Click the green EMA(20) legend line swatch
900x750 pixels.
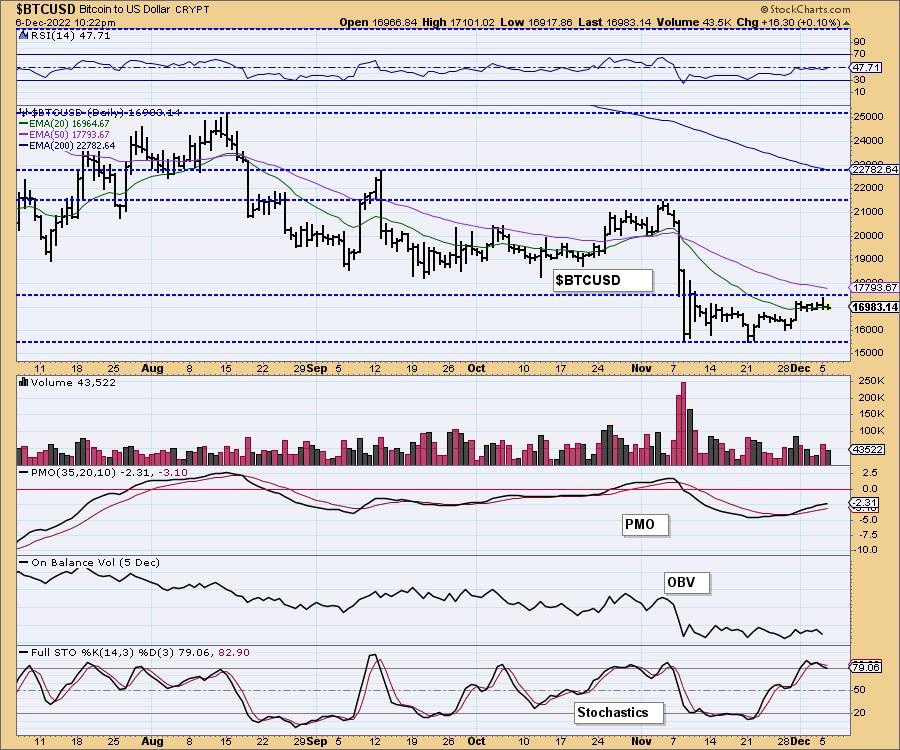[x=24, y=123]
